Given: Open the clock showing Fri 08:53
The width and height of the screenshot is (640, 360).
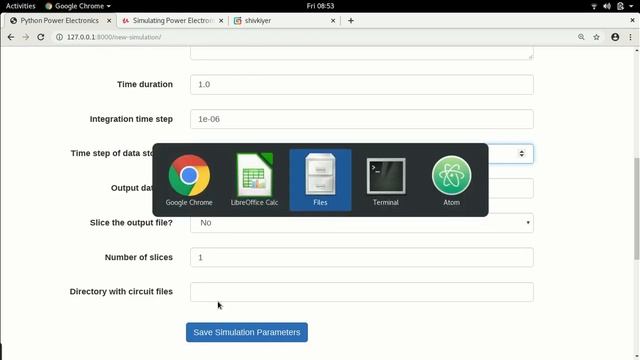Looking at the screenshot, I should tap(320, 6).
